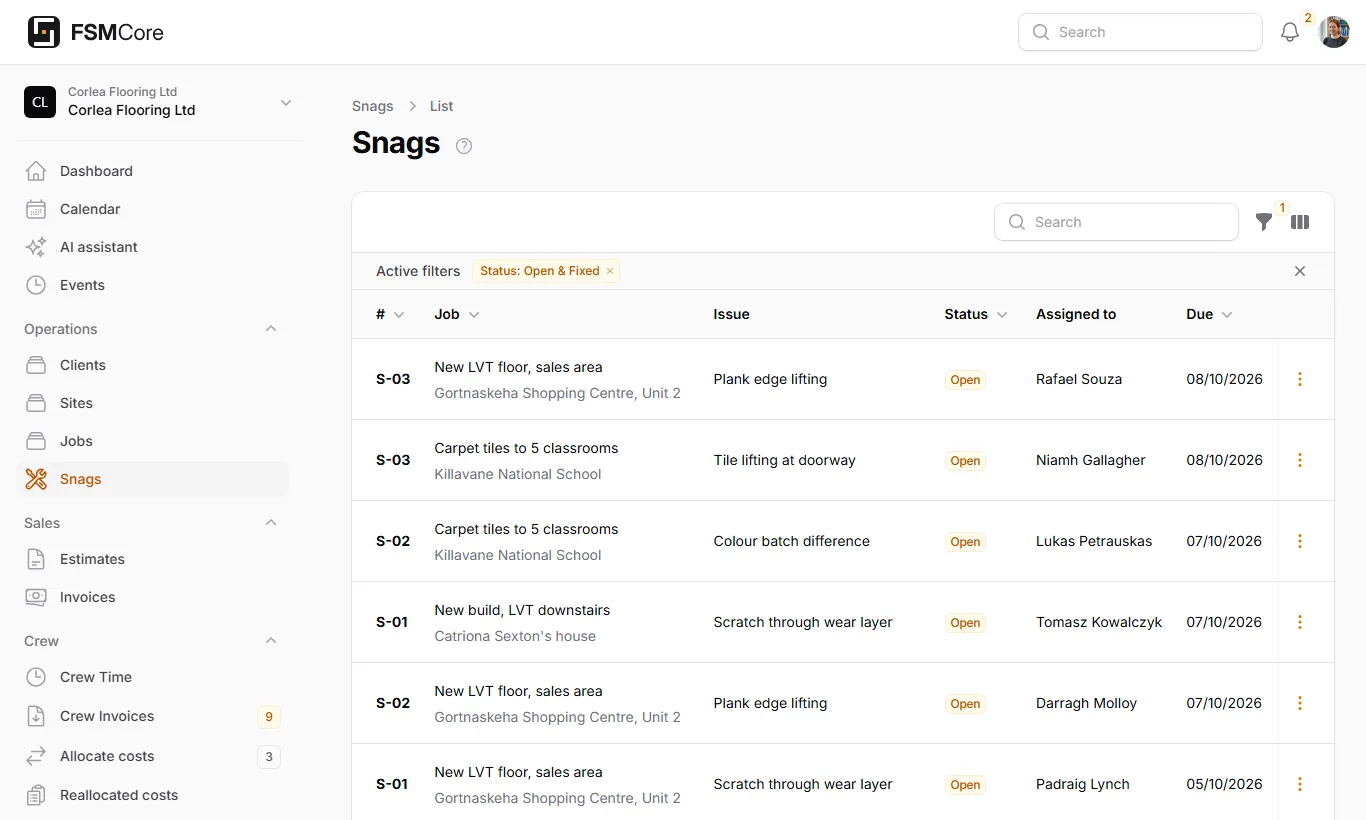Viewport: 1366px width, 820px height.
Task: Open row actions for Rafael Souza snag
Action: pos(1300,379)
